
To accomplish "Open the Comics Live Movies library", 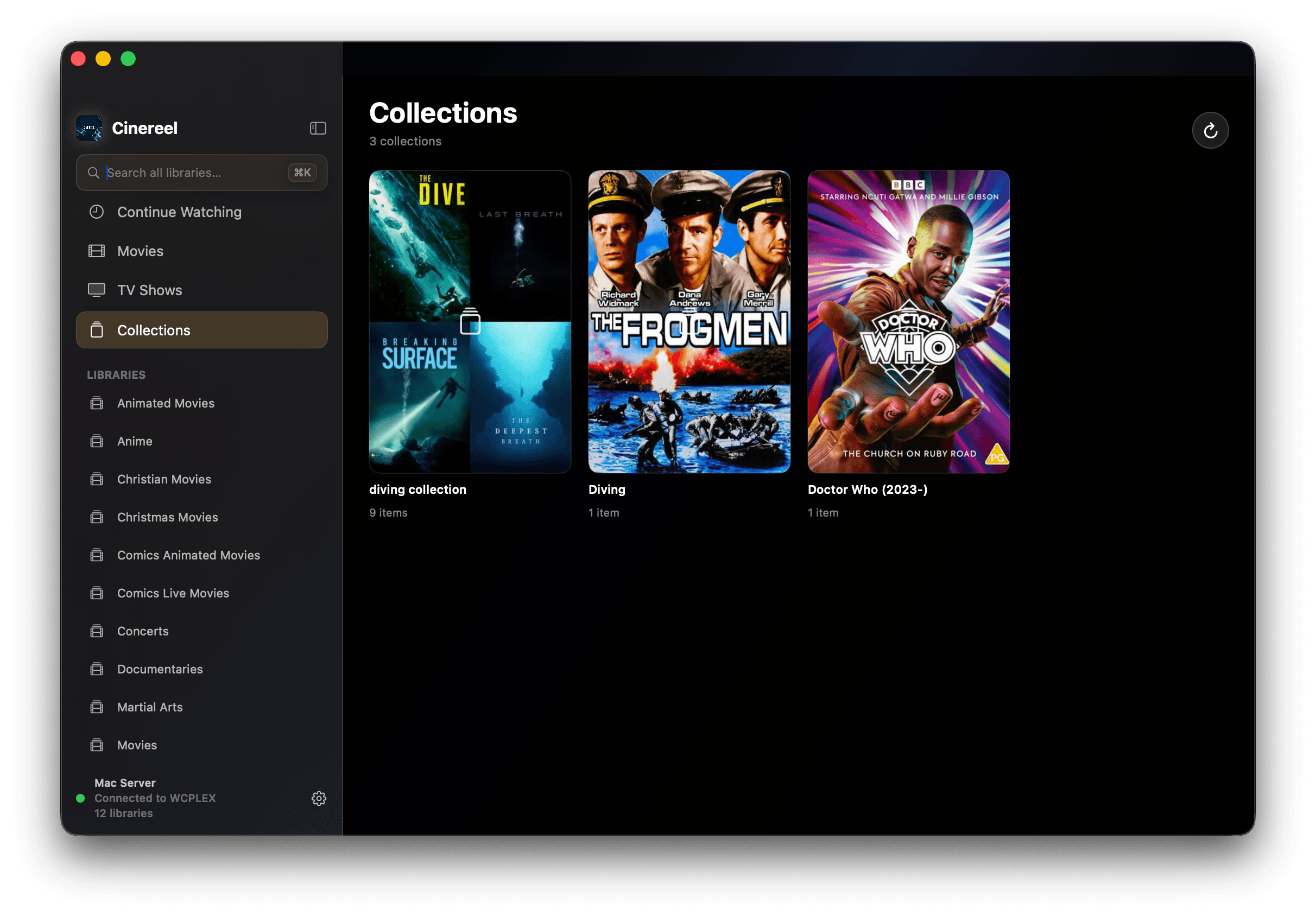I will pos(202,593).
